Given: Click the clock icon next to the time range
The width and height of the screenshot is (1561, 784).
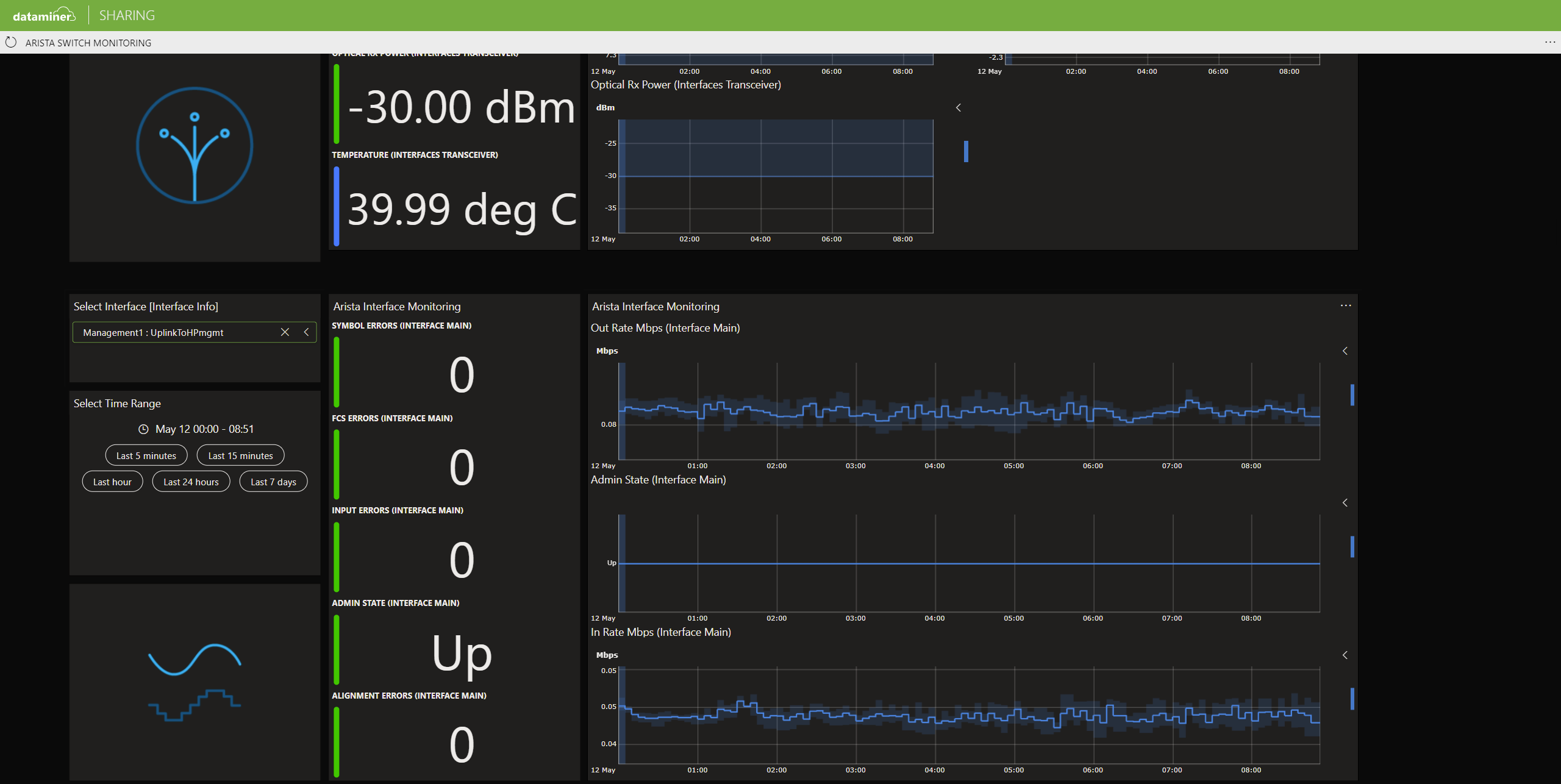Looking at the screenshot, I should click(143, 429).
